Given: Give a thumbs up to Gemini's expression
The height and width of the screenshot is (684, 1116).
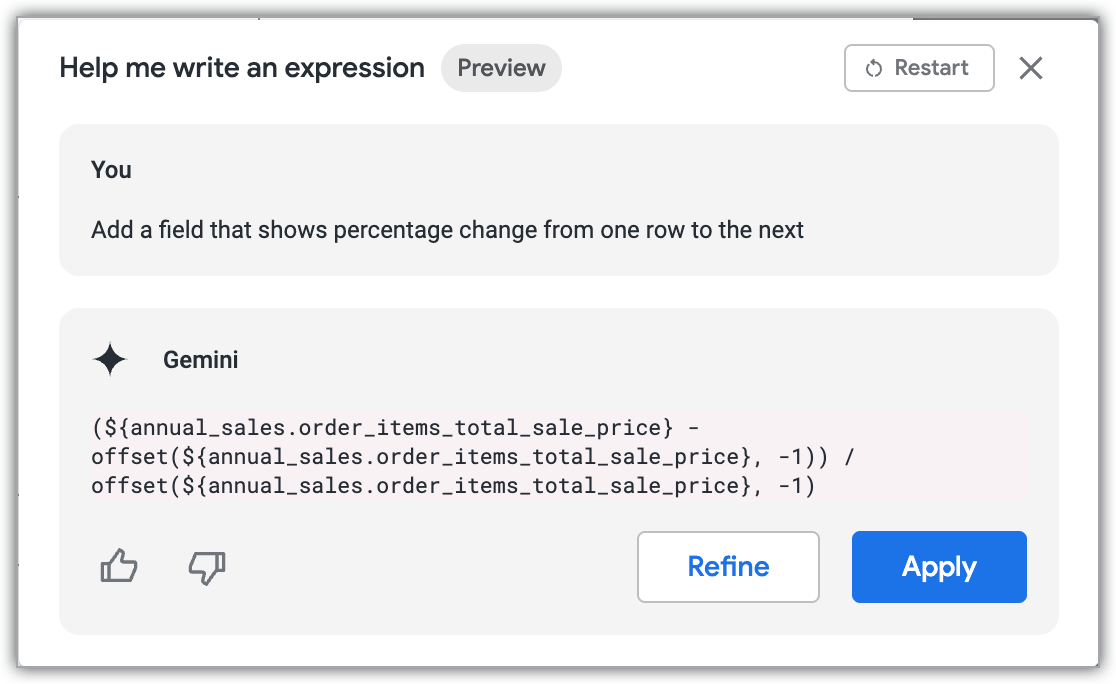Looking at the screenshot, I should (x=118, y=567).
